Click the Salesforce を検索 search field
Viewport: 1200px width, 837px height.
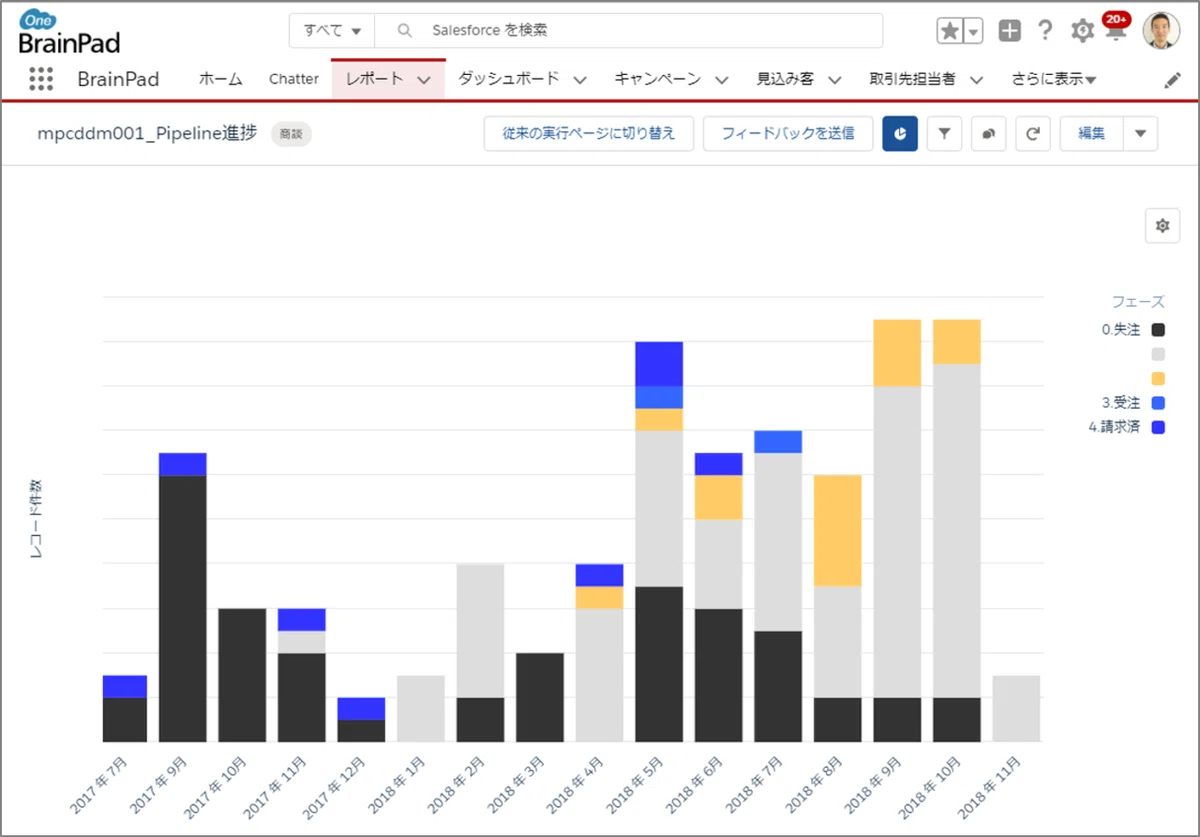click(629, 31)
